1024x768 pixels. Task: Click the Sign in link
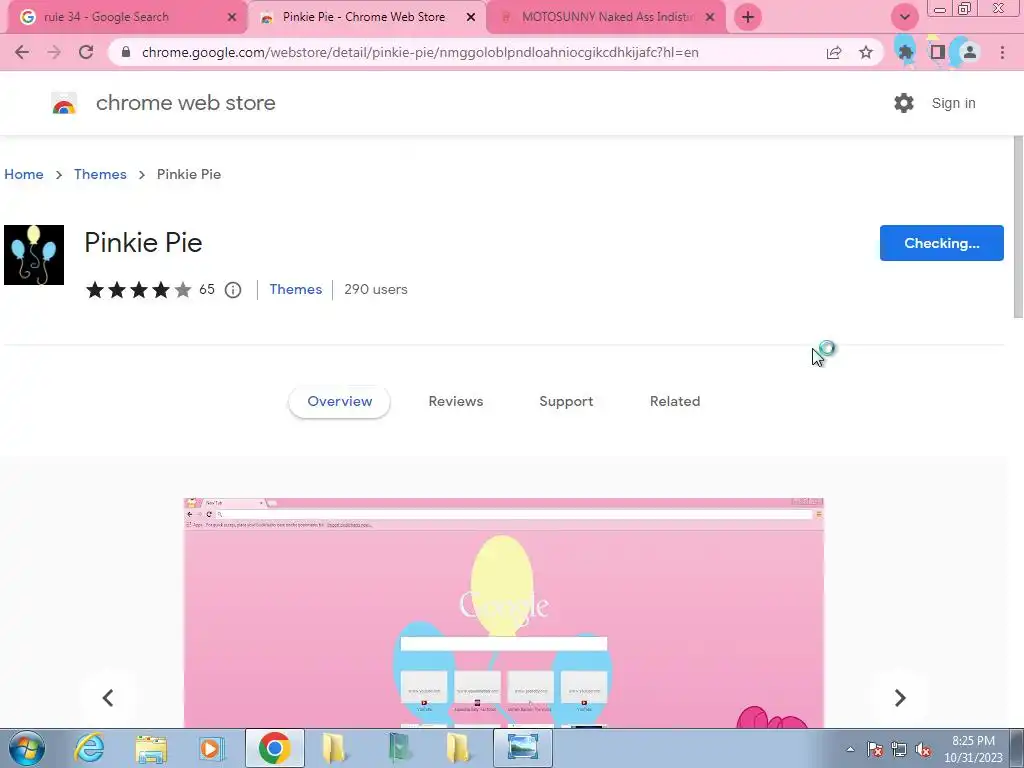click(x=953, y=103)
